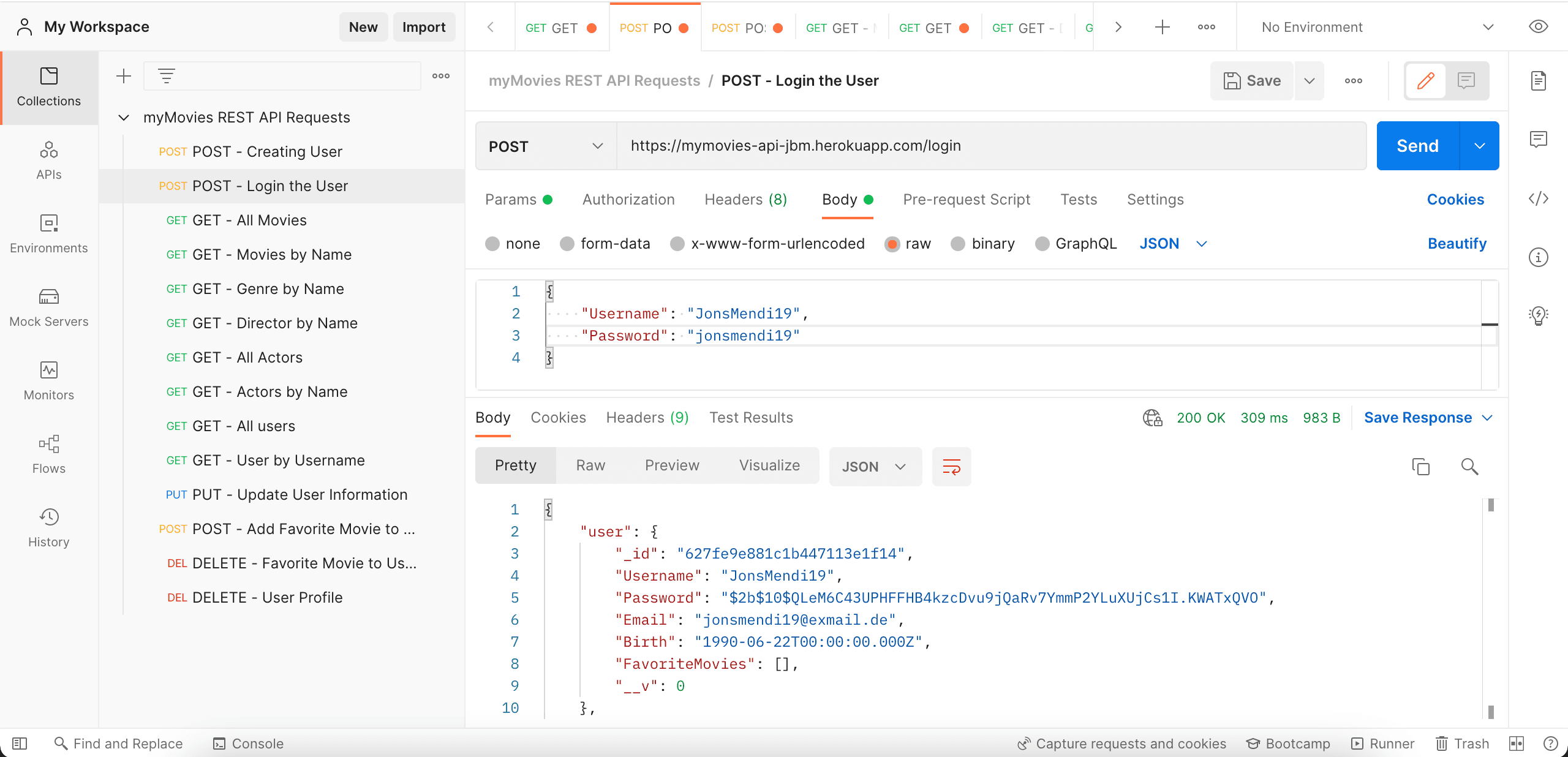
Task: Open the environment quick look eye icon
Action: point(1538,27)
